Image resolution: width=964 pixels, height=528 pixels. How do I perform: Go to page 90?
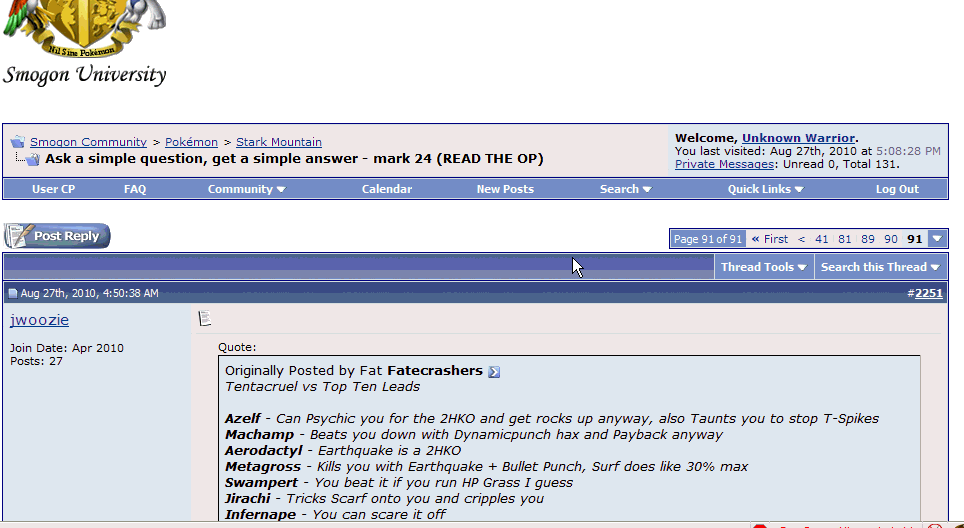pos(891,239)
